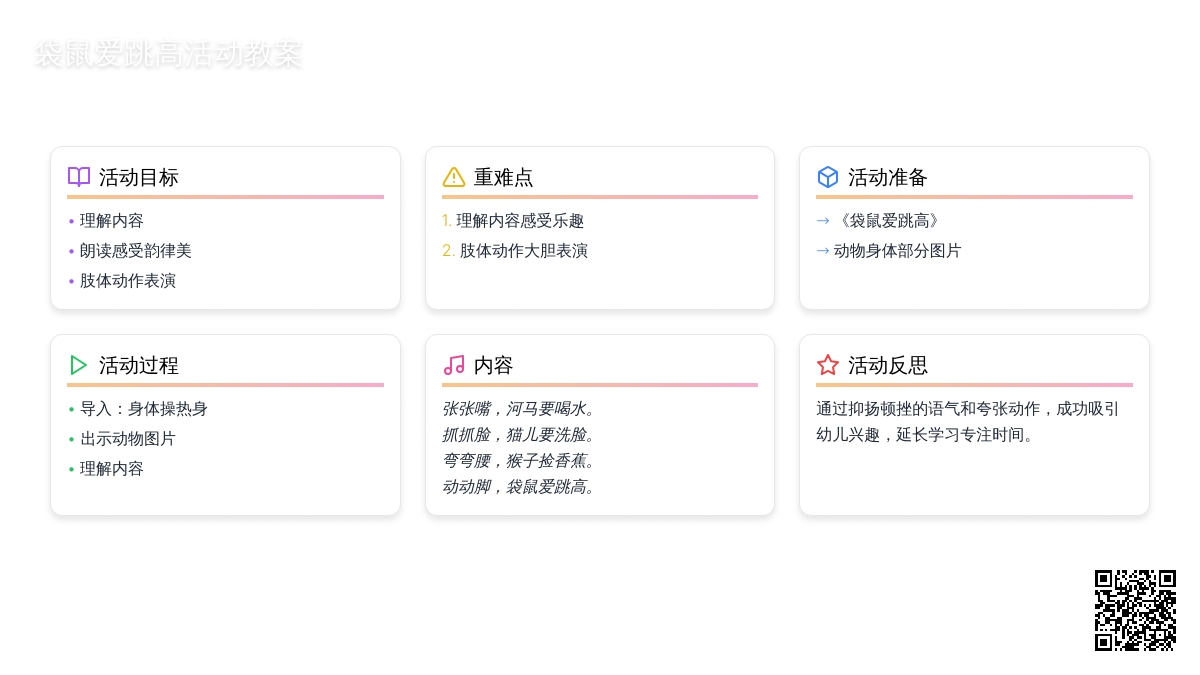Click 理解内容 in the 活动目标 card
This screenshot has height=675, width=1200.
tap(112, 221)
